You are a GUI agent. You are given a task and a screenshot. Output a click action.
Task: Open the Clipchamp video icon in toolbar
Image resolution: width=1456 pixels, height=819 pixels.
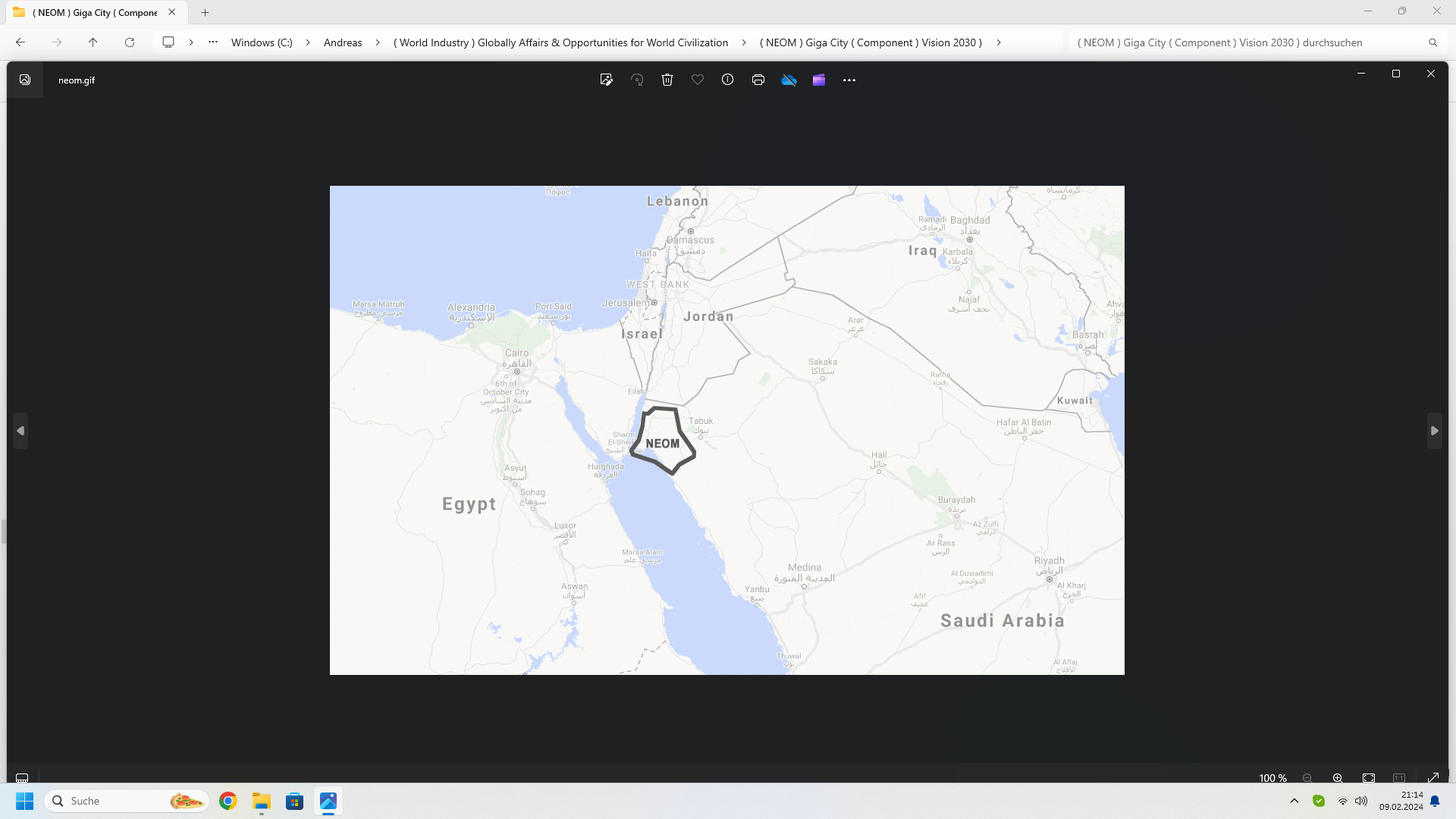pyautogui.click(x=819, y=80)
